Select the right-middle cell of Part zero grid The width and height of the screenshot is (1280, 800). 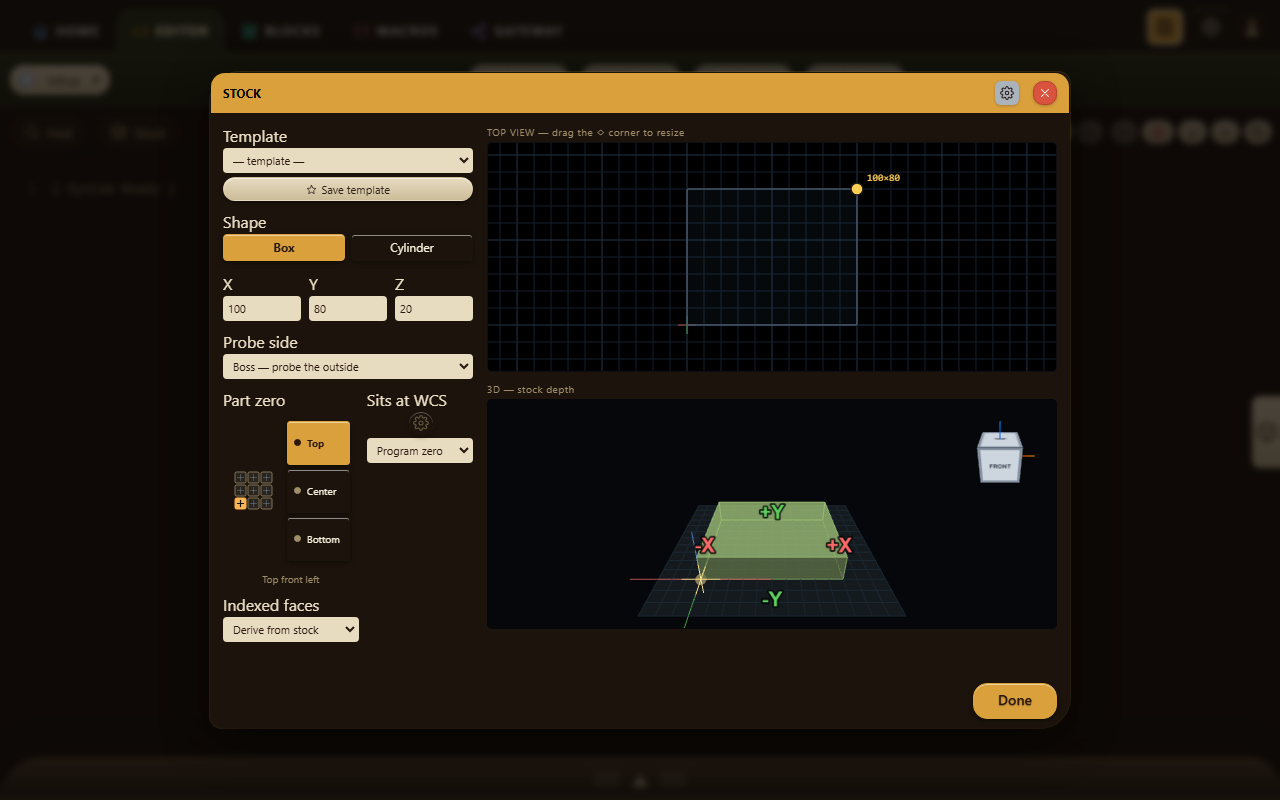266,490
